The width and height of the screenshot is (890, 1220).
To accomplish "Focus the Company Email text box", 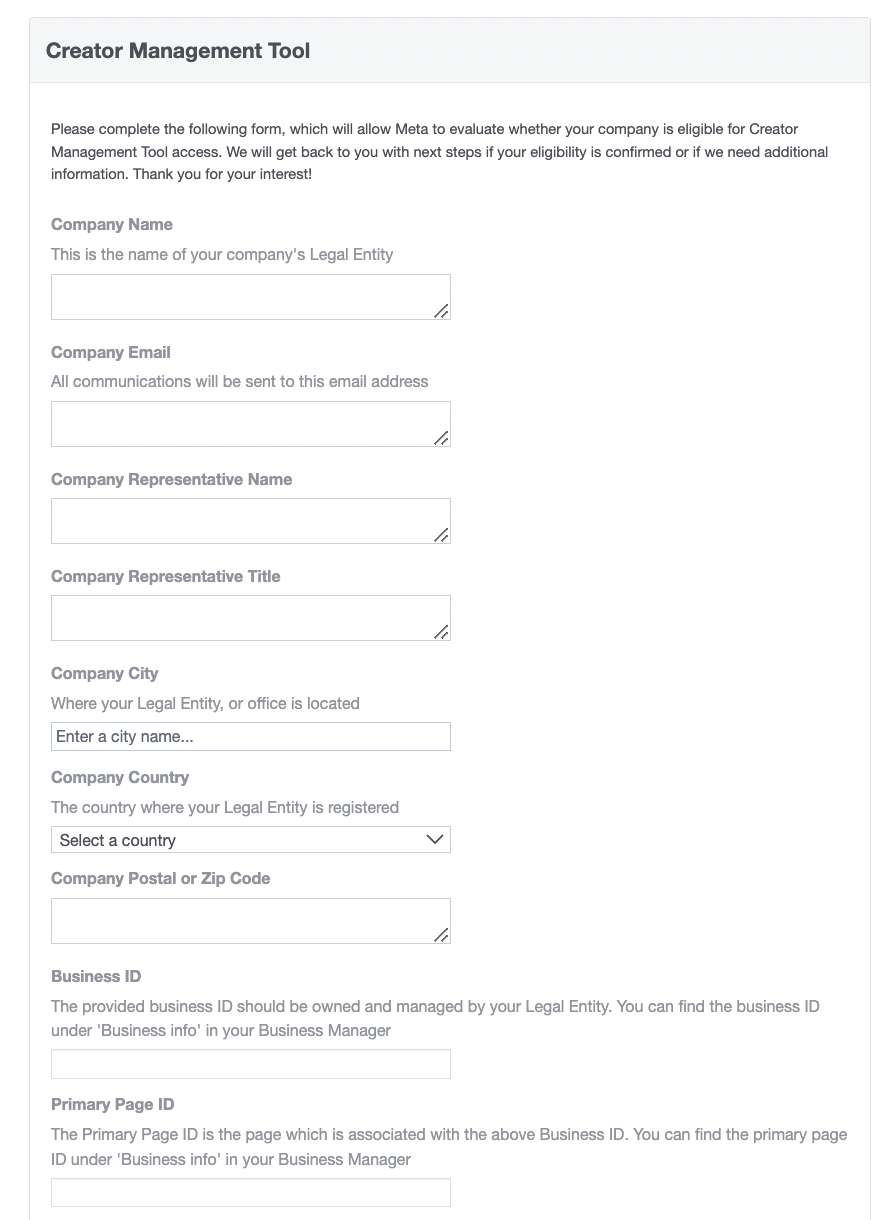I will tap(250, 424).
